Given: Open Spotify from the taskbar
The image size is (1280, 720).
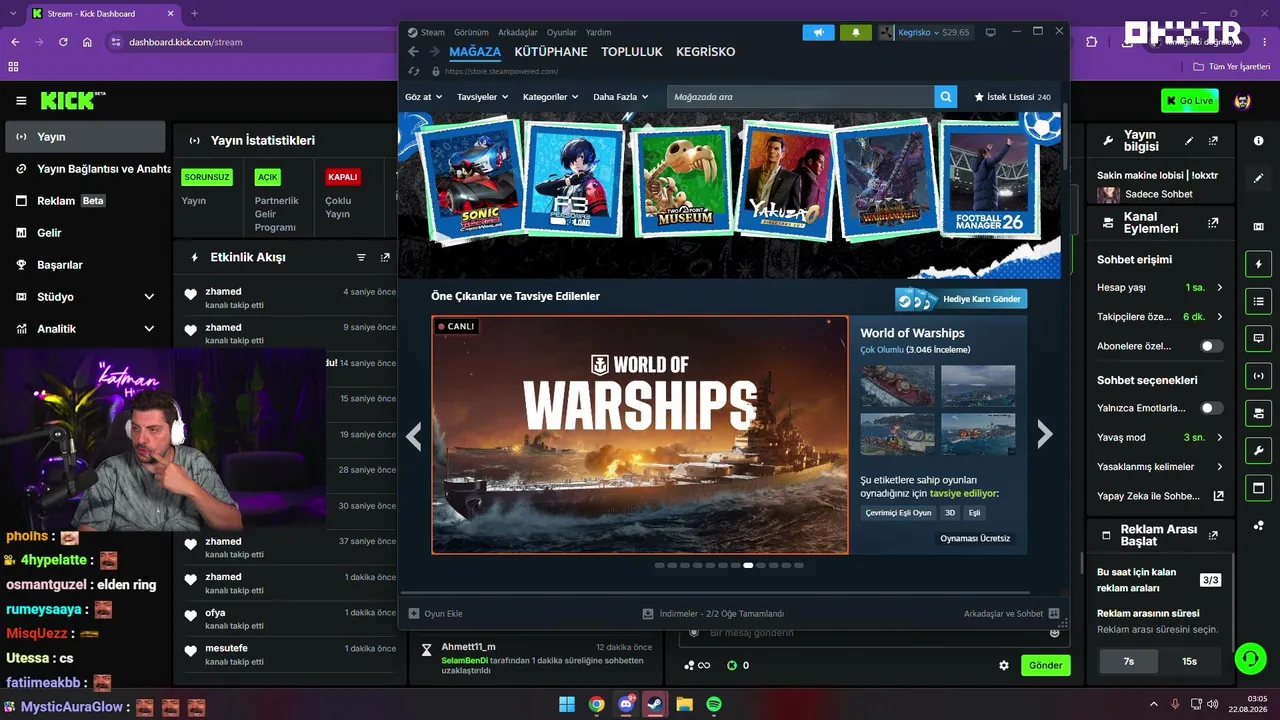Looking at the screenshot, I should pyautogui.click(x=714, y=704).
